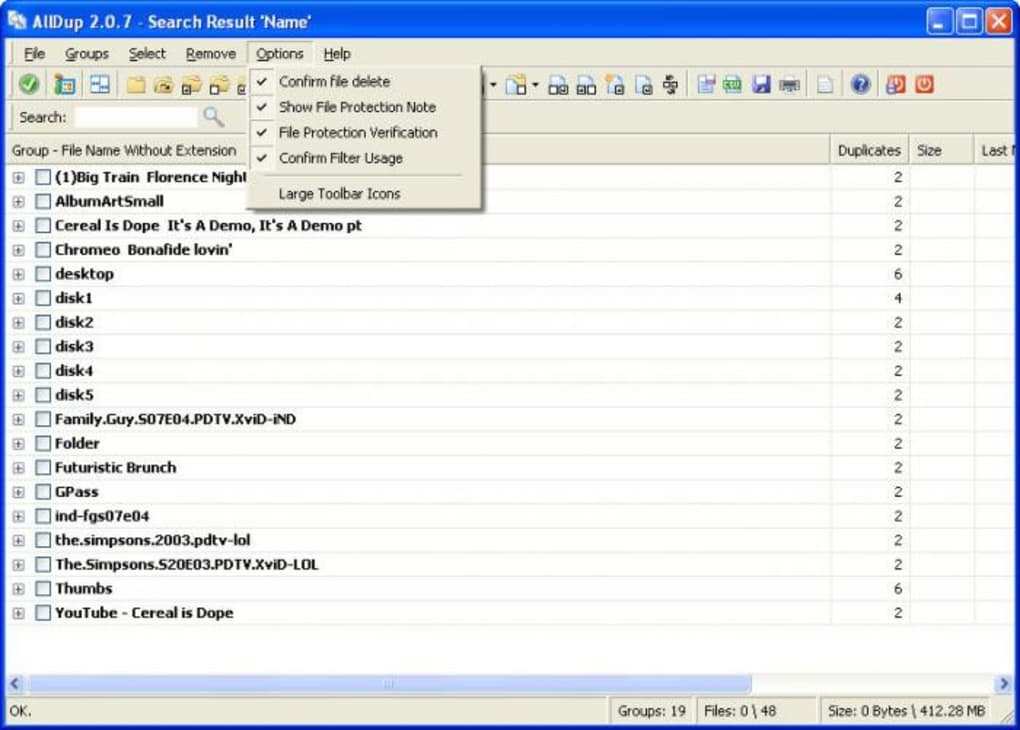The width and height of the screenshot is (1020, 730).
Task: Click inside the Search text field
Action: (135, 117)
